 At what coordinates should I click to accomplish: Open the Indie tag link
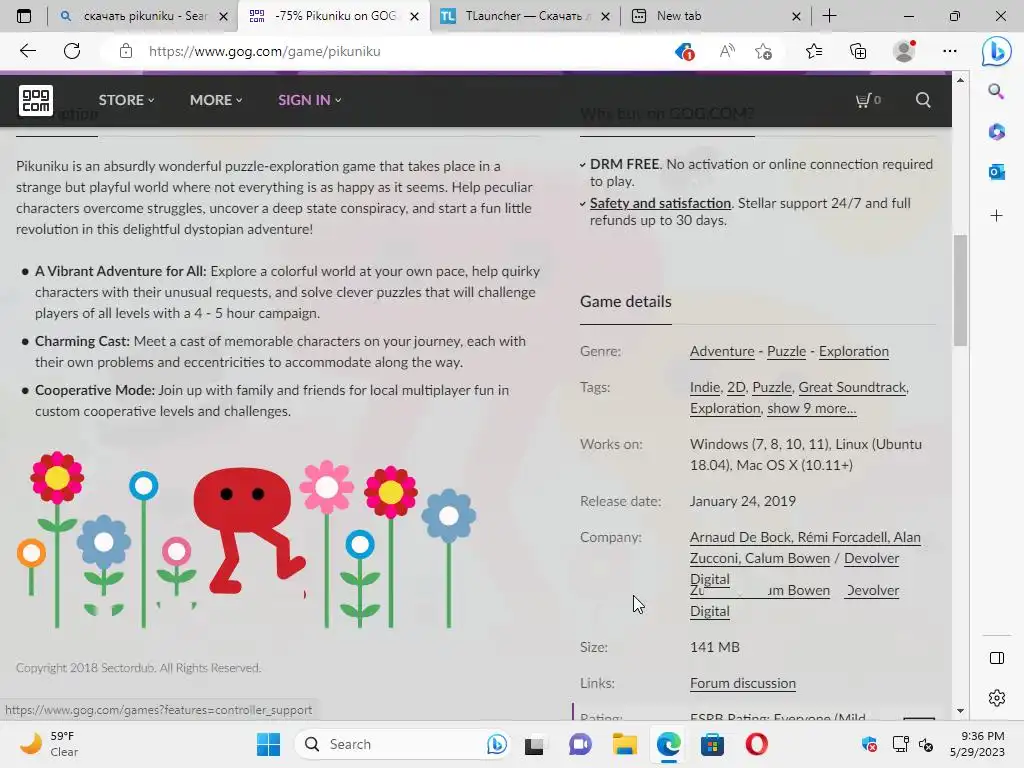[x=705, y=387]
